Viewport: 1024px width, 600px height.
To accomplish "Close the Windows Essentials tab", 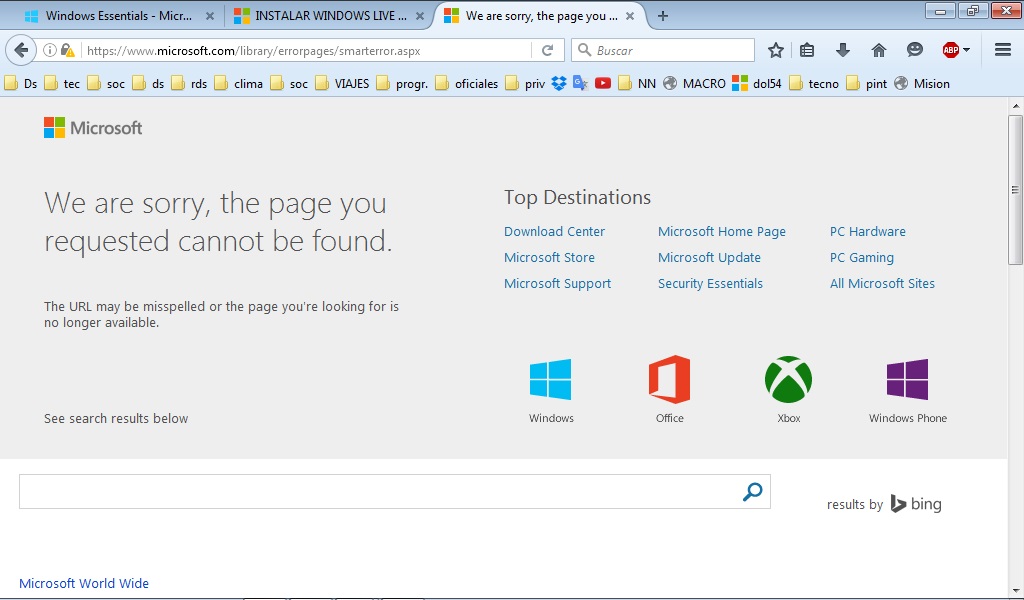I will click(210, 16).
